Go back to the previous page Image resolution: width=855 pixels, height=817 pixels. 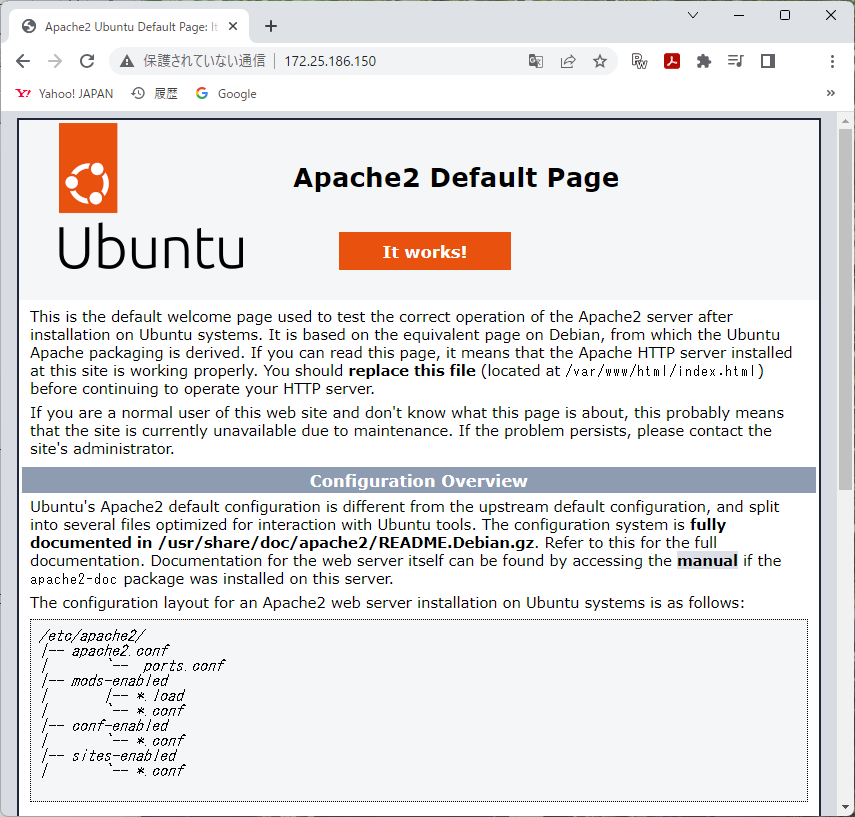[x=23, y=61]
